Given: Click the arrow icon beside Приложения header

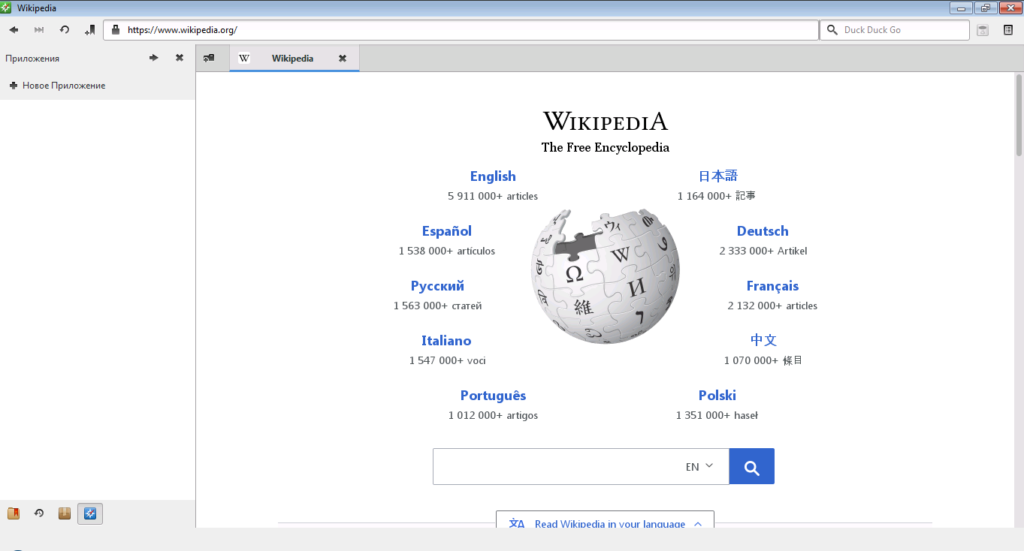Looking at the screenshot, I should point(153,57).
